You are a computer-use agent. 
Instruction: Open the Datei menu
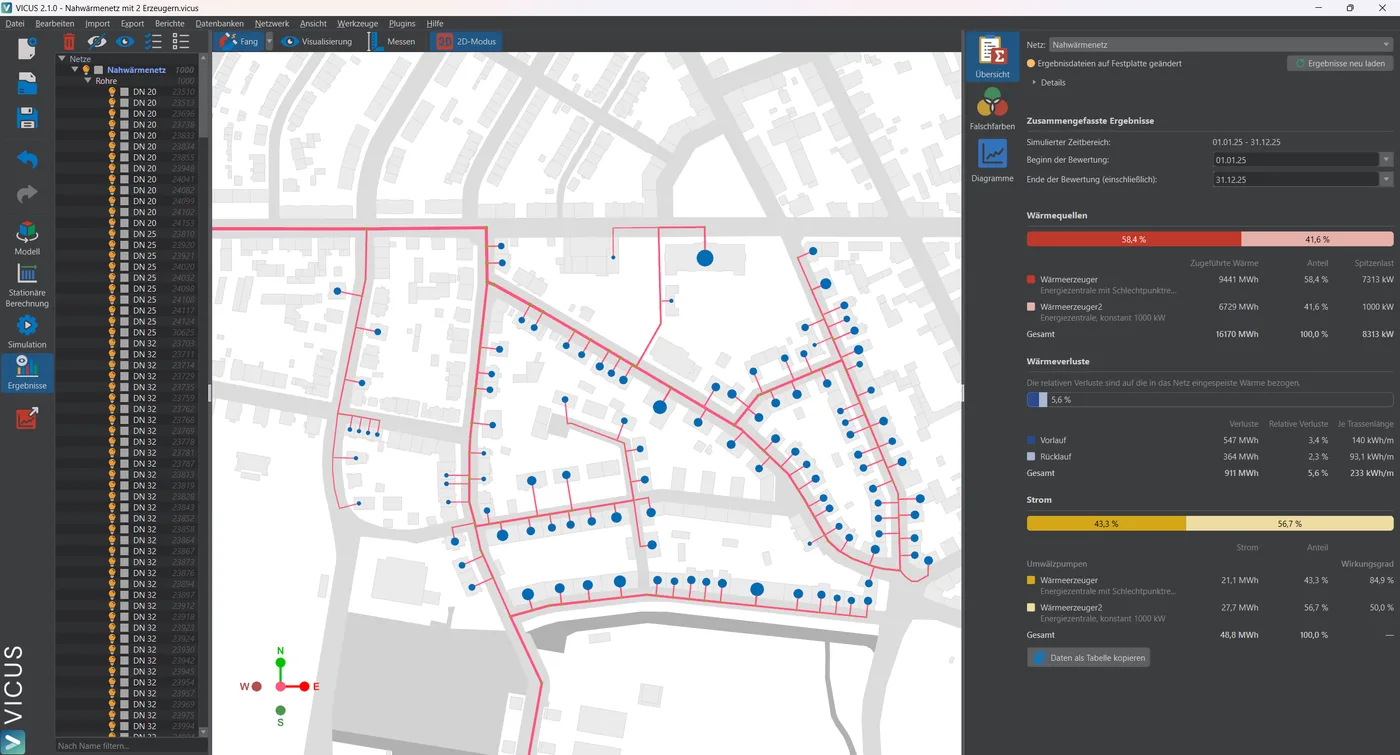(15, 23)
